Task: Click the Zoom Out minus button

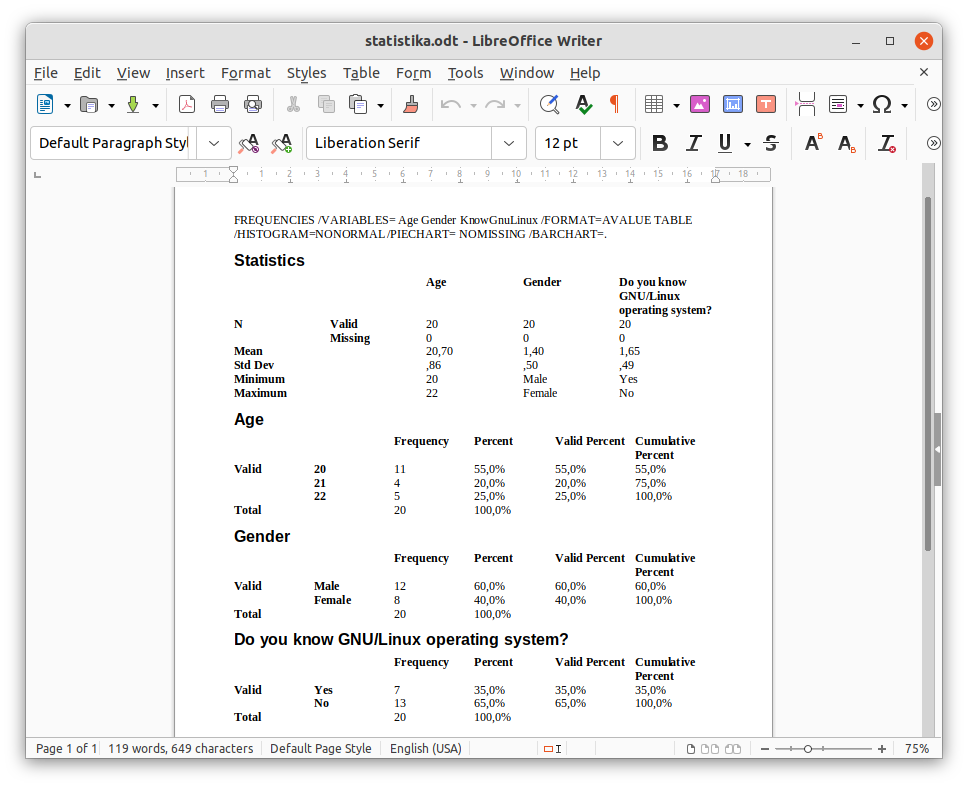Action: [x=765, y=749]
